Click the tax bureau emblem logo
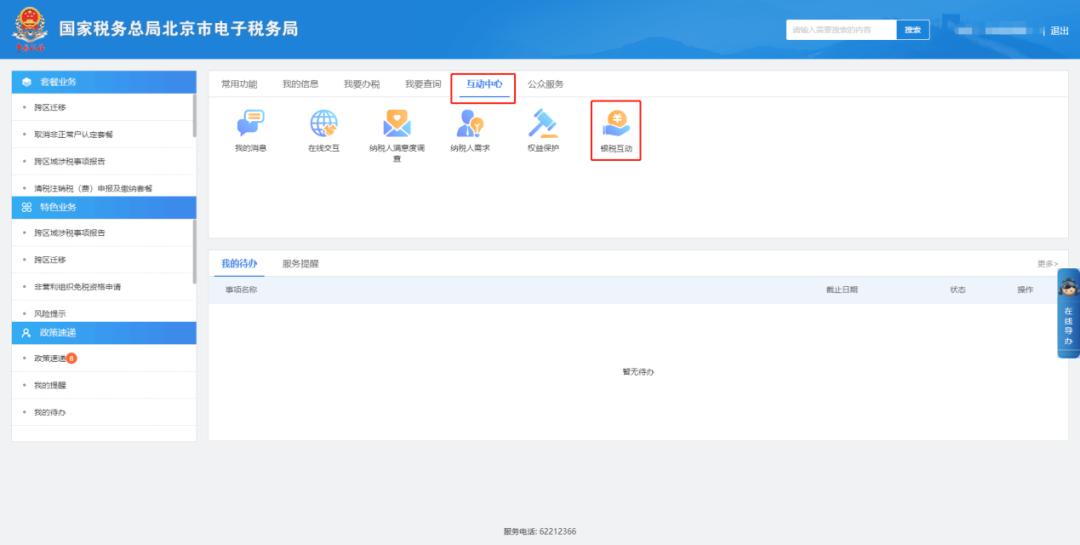 coord(30,30)
